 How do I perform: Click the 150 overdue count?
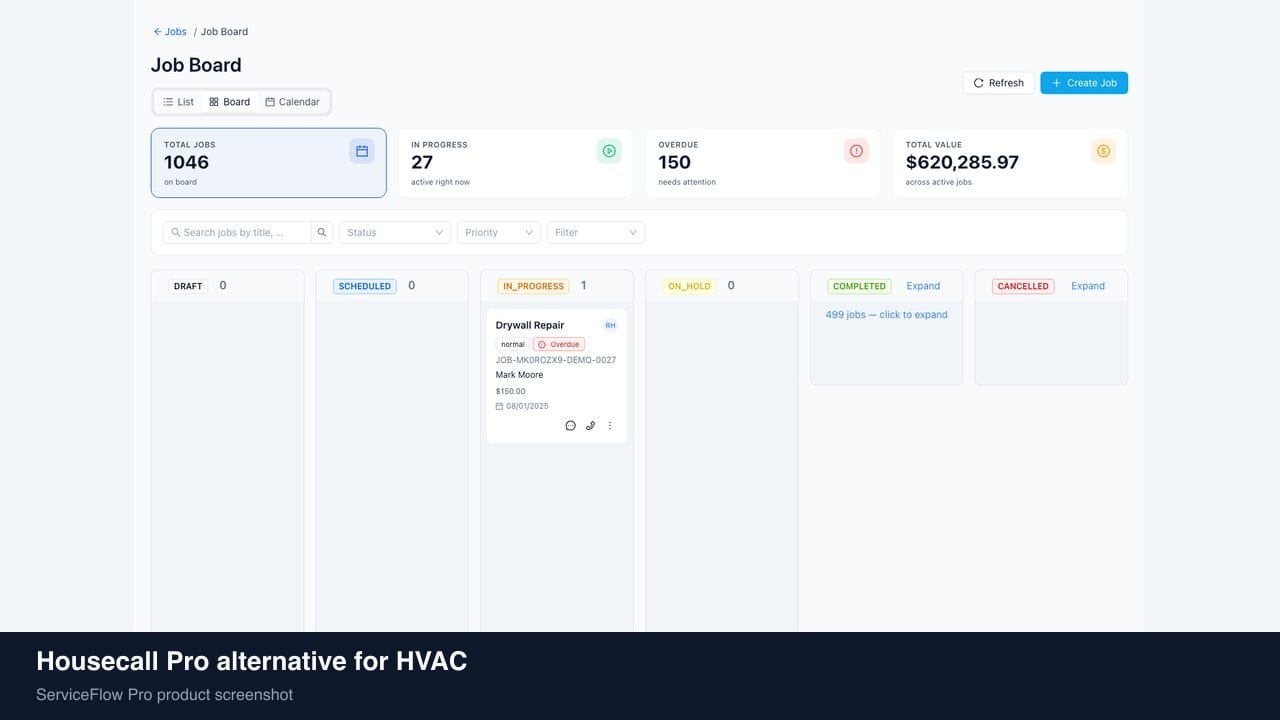[675, 162]
